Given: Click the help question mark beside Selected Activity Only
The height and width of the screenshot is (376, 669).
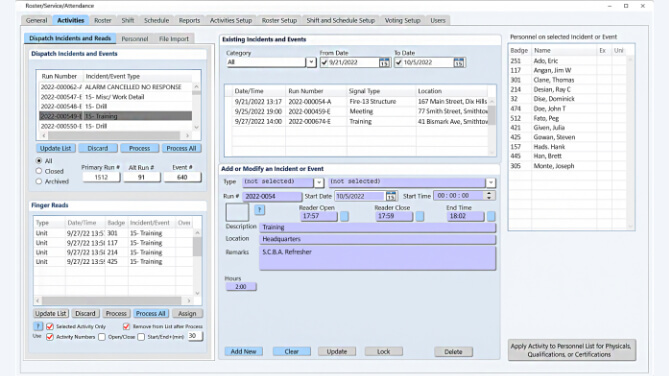Looking at the screenshot, I should 38,326.
